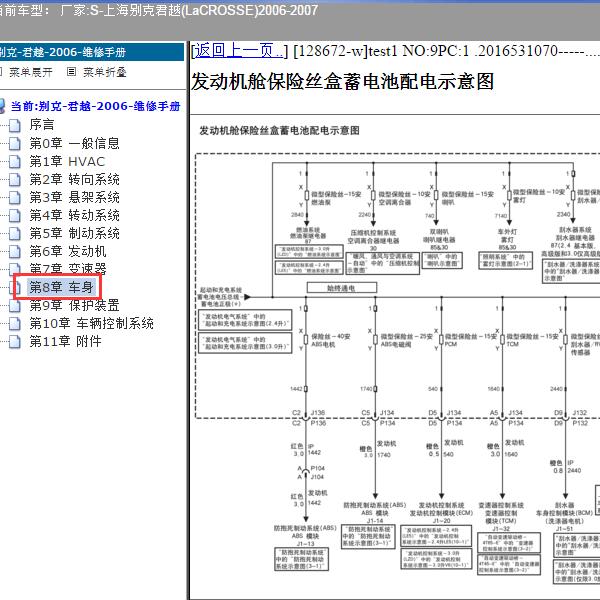Screen dimensions: 600x600
Task: Click the 别克-君越-2006-维修手册 panel header
Action: click(x=92, y=52)
